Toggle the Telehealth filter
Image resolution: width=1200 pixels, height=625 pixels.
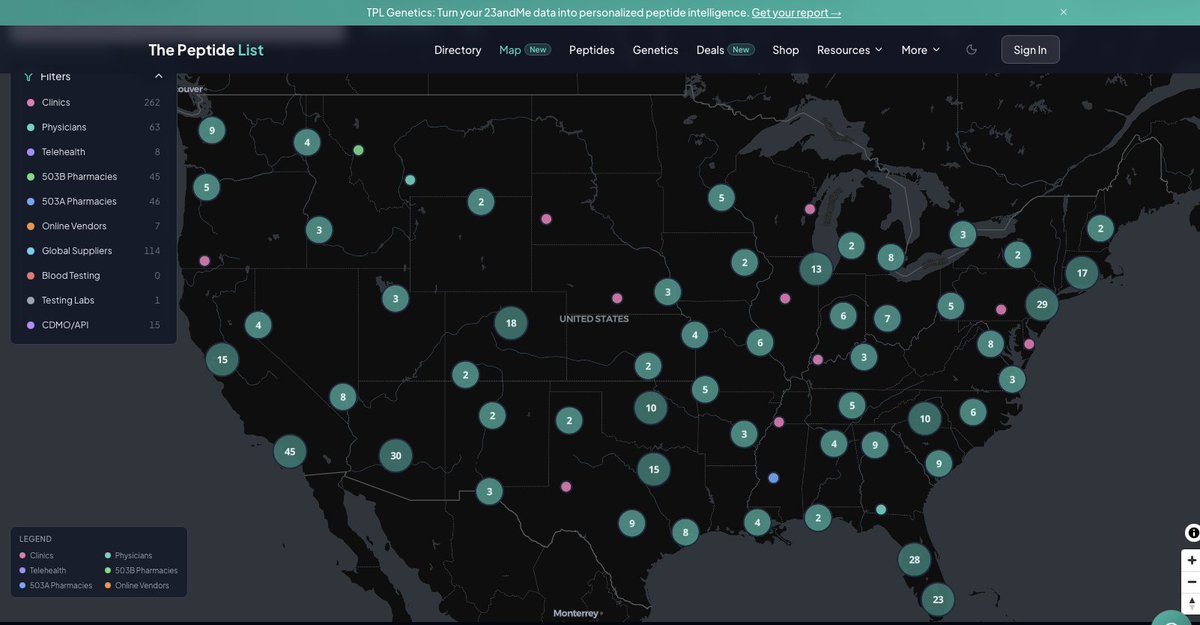click(x=94, y=152)
